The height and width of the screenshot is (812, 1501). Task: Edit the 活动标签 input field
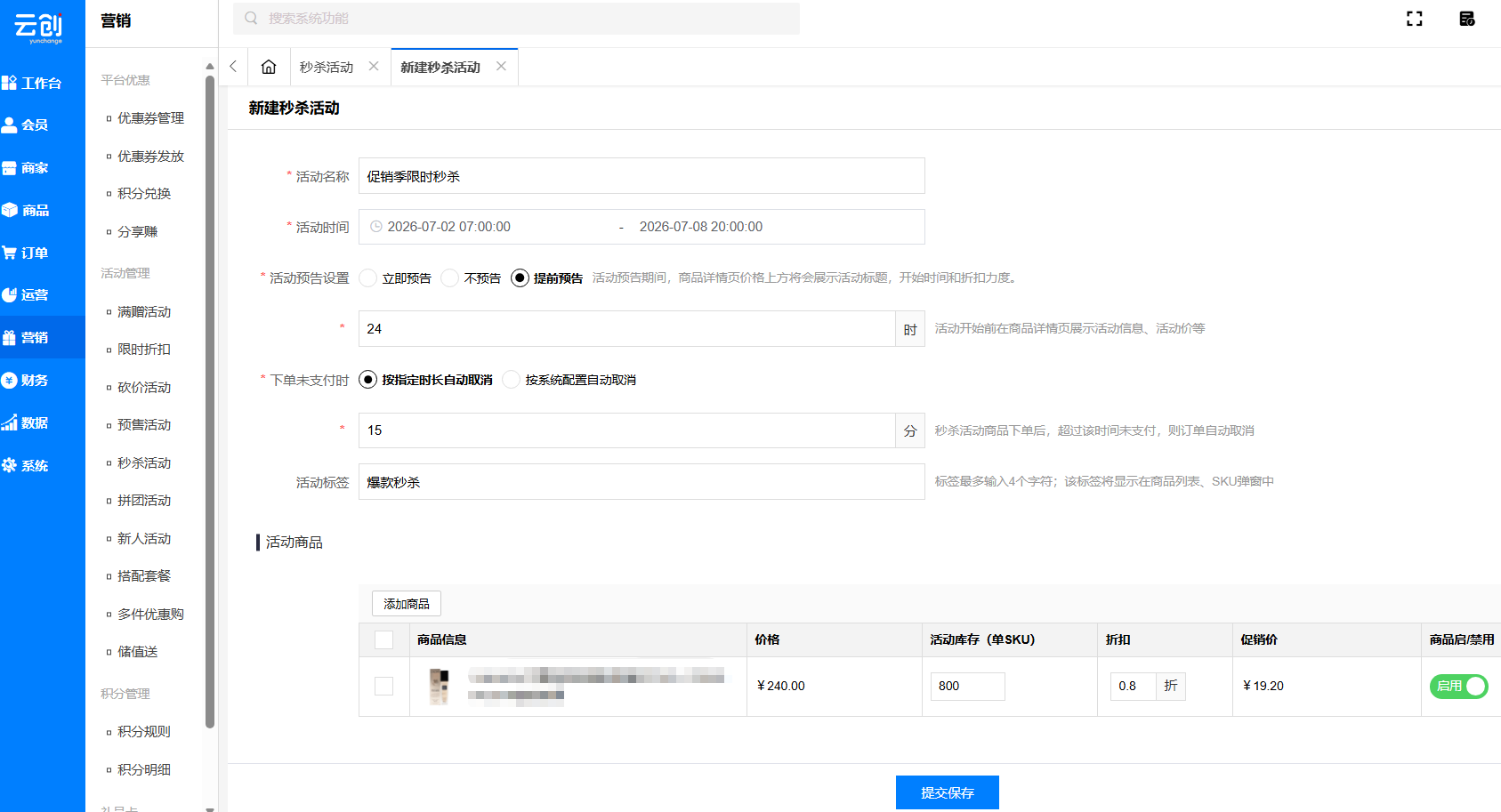tap(642, 482)
